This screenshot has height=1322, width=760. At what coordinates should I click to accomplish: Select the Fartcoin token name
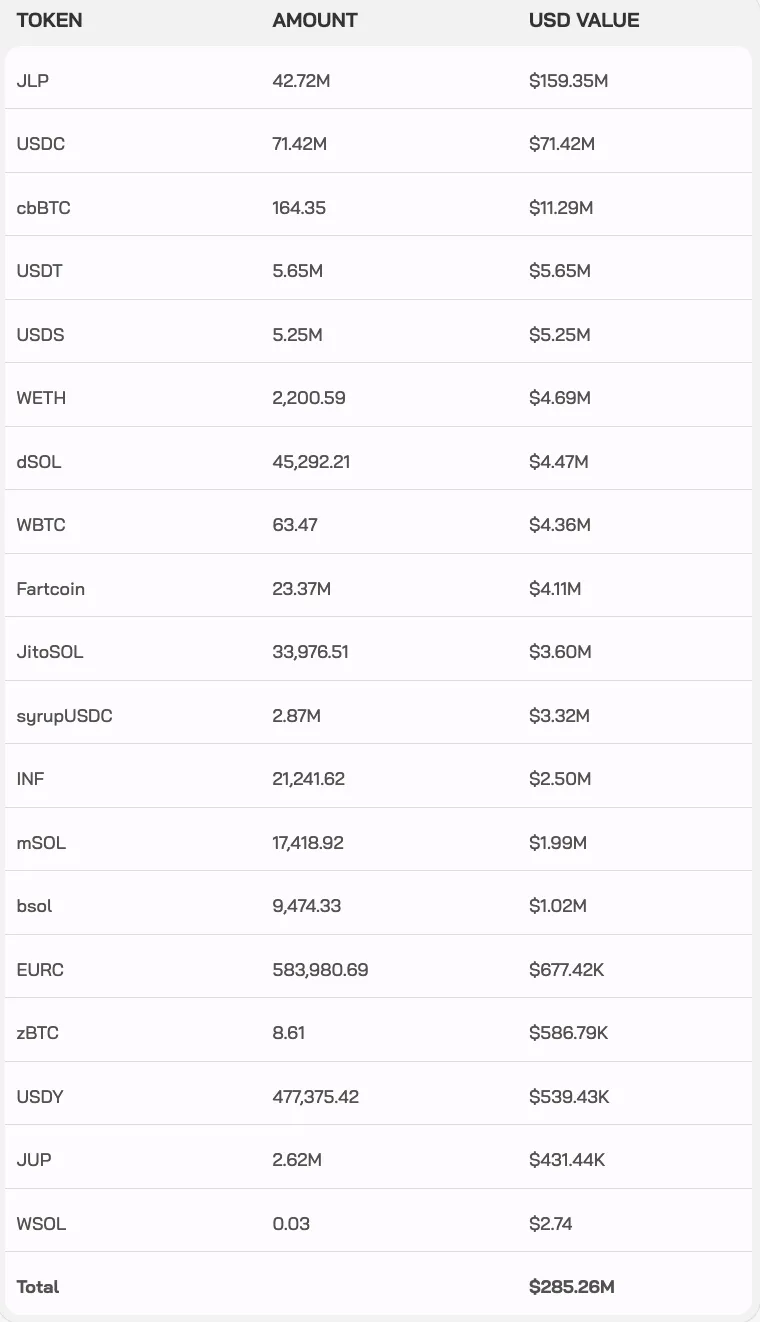(x=51, y=588)
